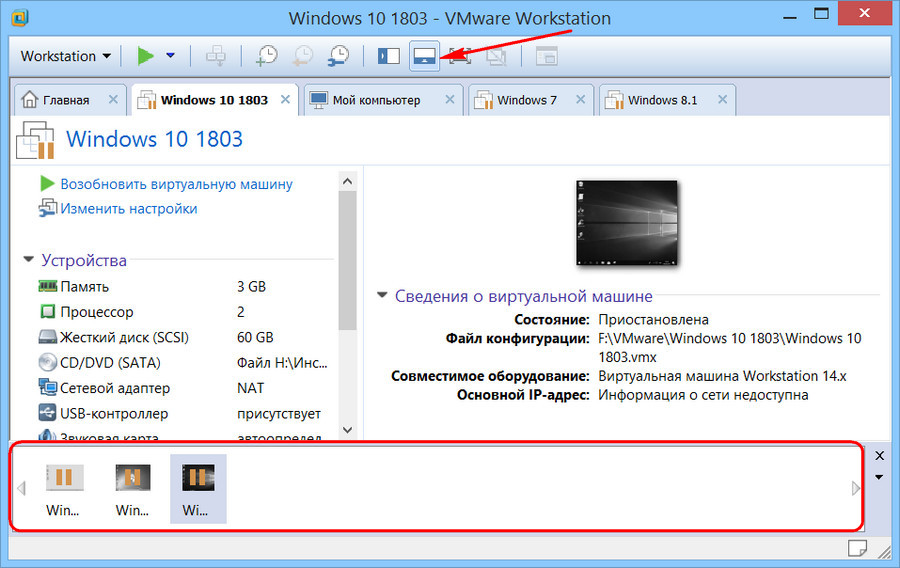The image size is (900, 568).
Task: Toggle the thumbnail bar icon
Action: 424,56
